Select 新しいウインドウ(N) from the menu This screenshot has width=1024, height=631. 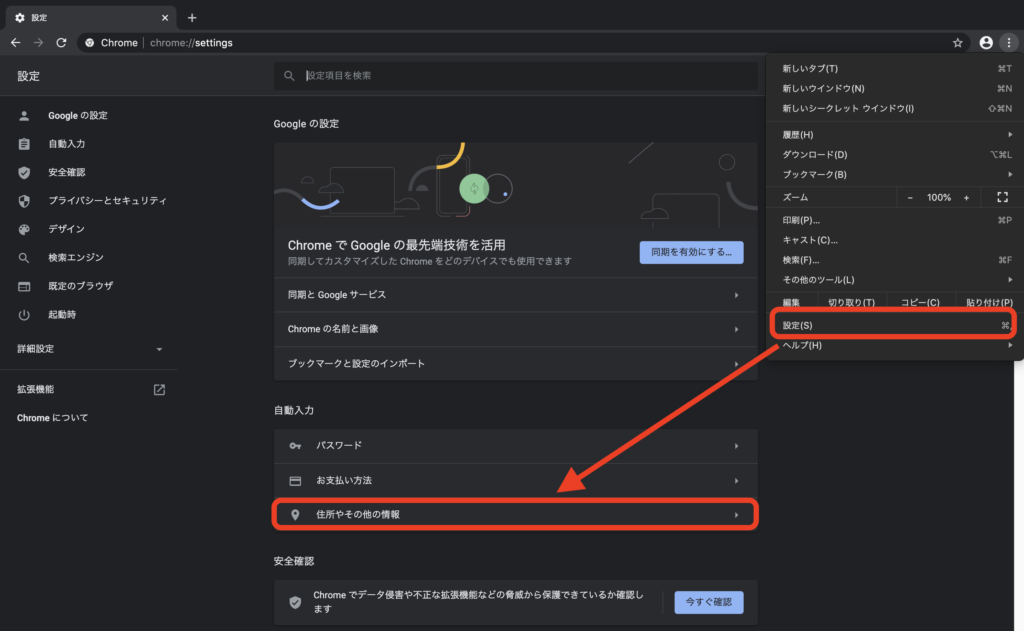(895, 88)
